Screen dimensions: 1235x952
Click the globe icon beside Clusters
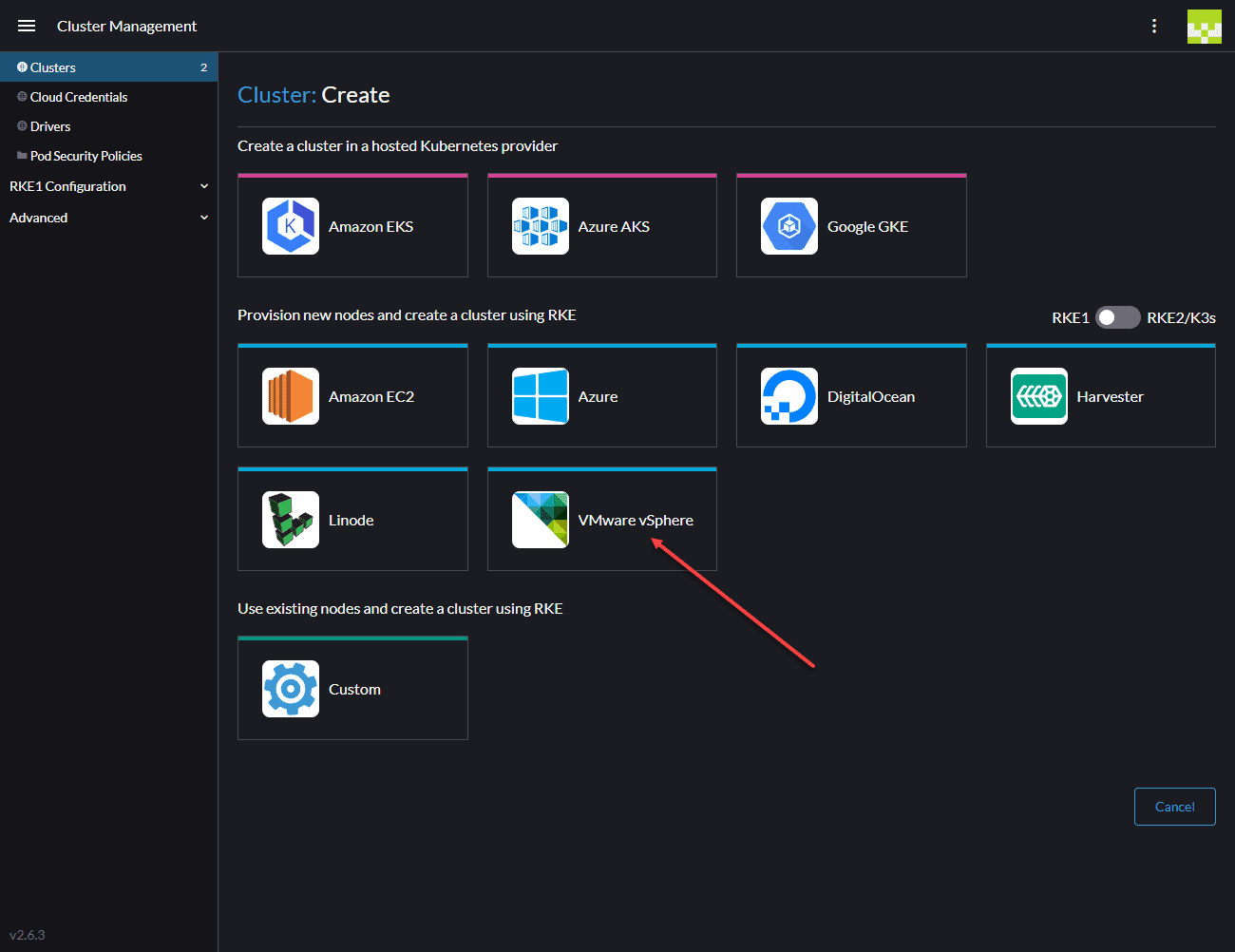pos(22,67)
